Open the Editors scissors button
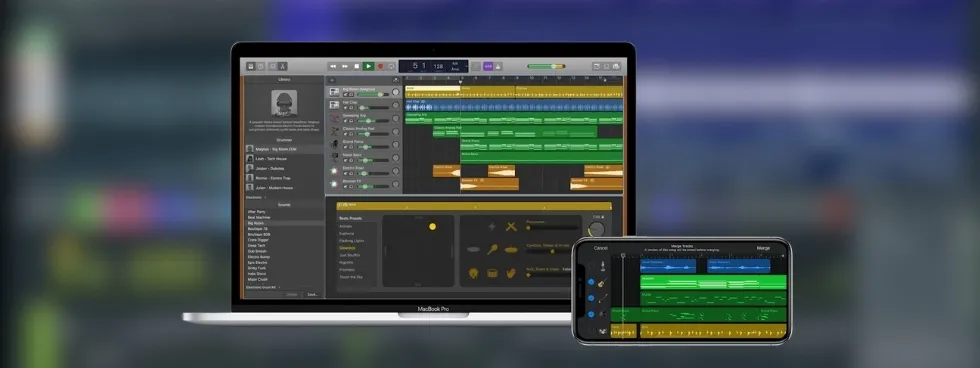Image resolution: width=980 pixels, height=368 pixels. (282, 66)
